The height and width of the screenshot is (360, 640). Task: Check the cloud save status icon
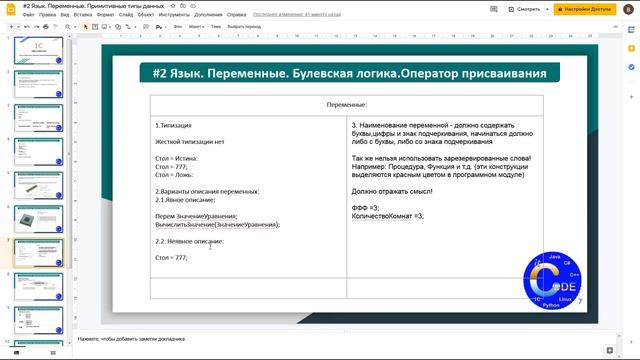[x=193, y=6]
